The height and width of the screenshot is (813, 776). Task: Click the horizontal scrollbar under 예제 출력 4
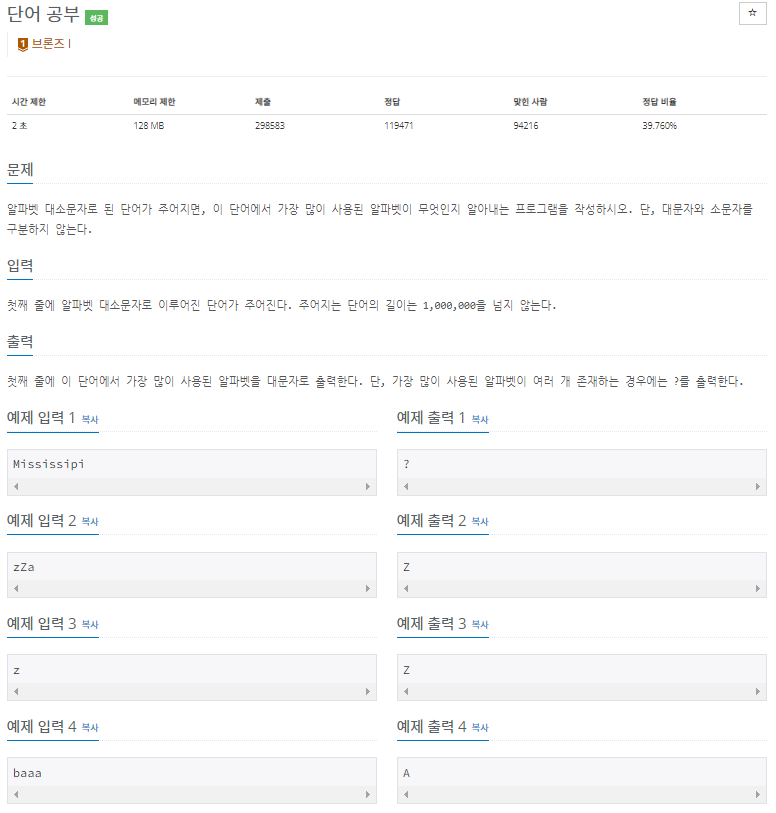(580, 794)
